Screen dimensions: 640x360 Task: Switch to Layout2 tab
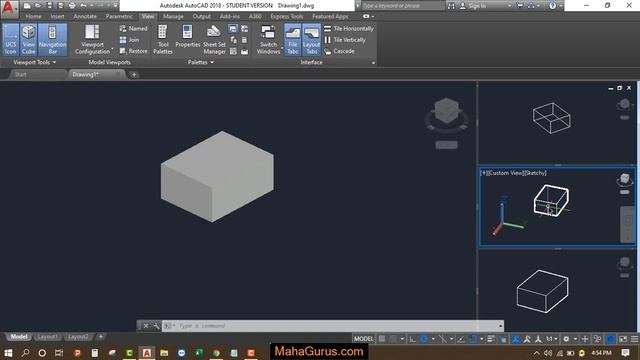[x=78, y=337]
